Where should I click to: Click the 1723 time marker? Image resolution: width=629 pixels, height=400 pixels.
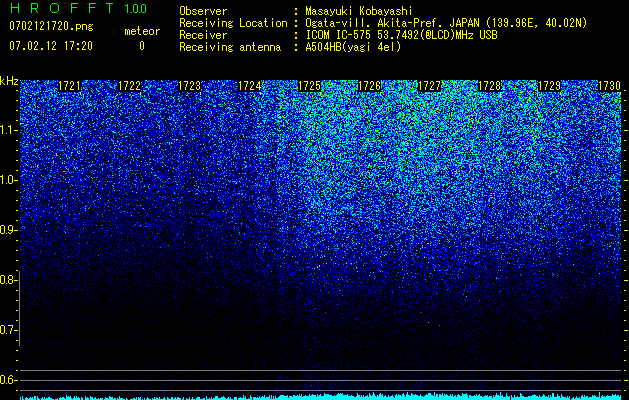189,86
